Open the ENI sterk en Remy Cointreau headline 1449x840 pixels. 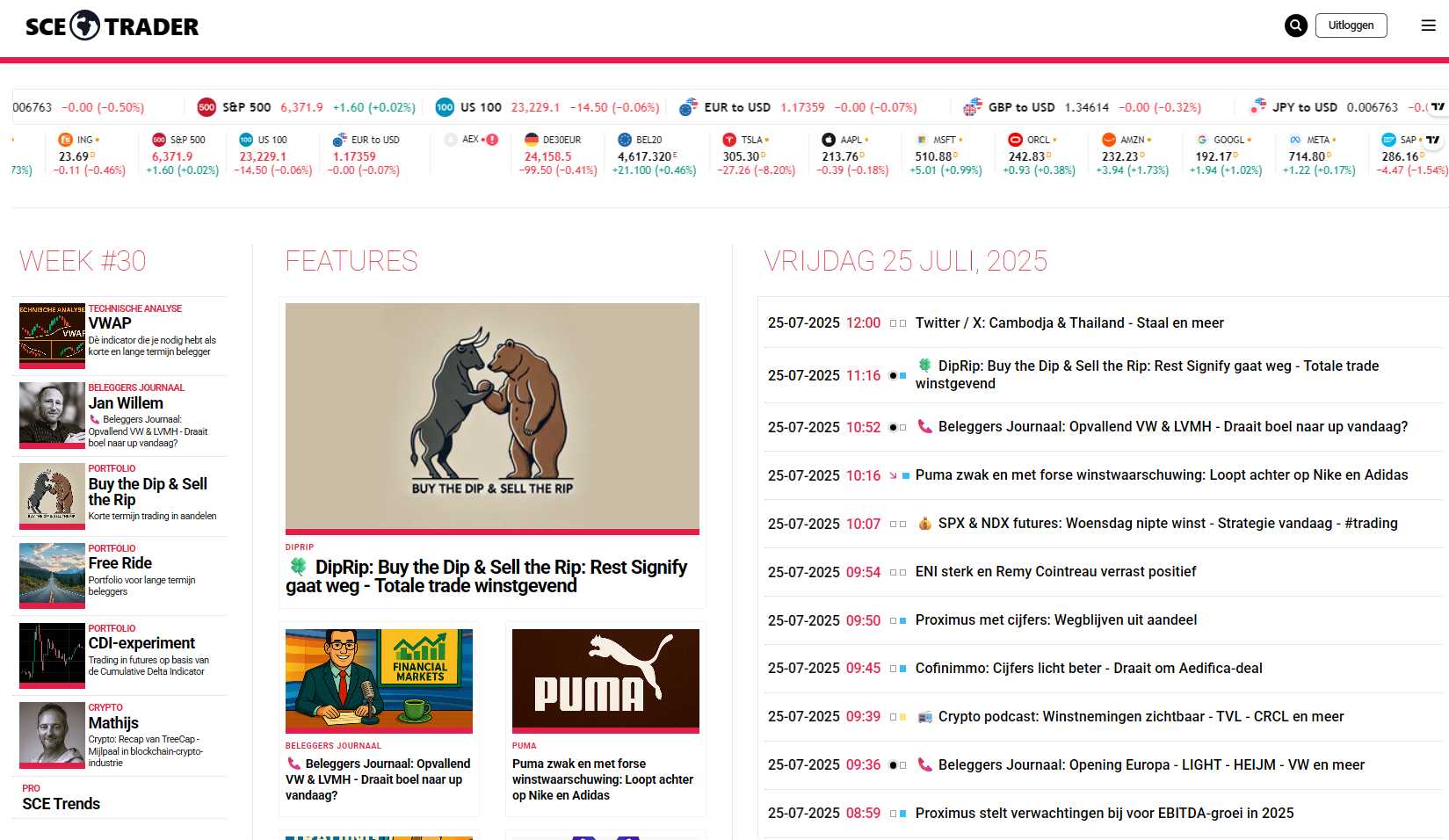pyautogui.click(x=1056, y=572)
